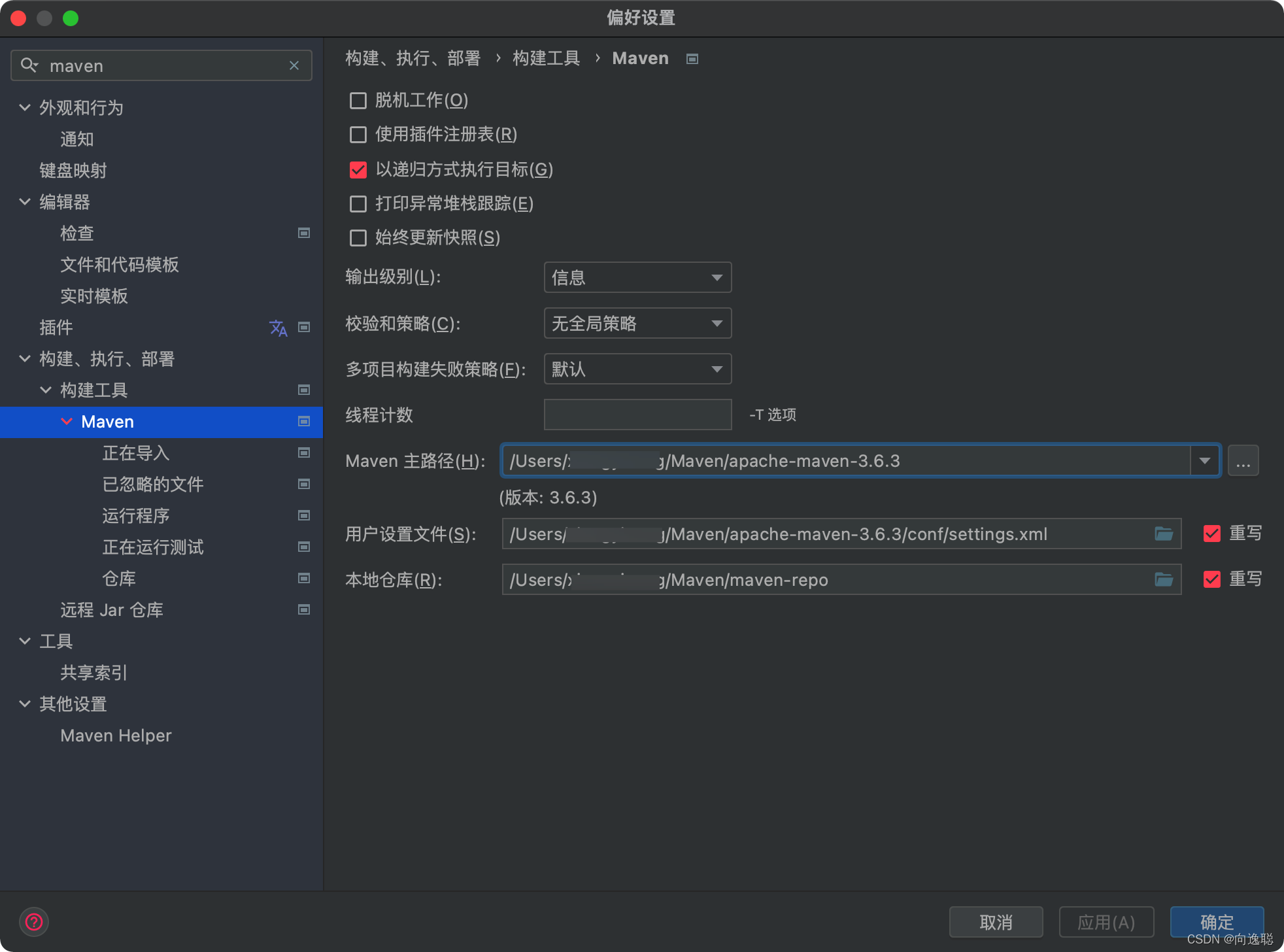Toggle 重写 checkbox for 用户设置文件
Viewport: 1284px width, 952px height.
point(1212,534)
